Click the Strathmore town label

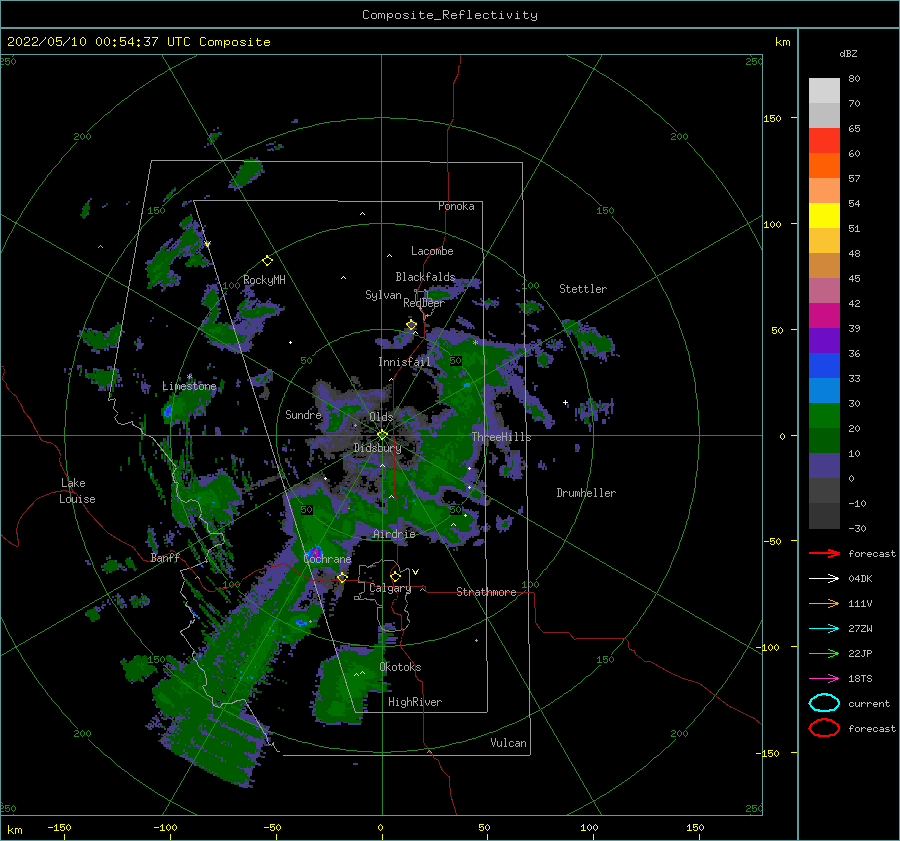pos(486,592)
